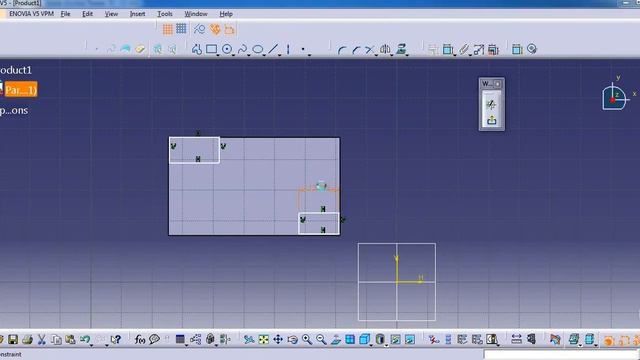Open the File menu
This screenshot has height=360, width=640.
[65, 14]
